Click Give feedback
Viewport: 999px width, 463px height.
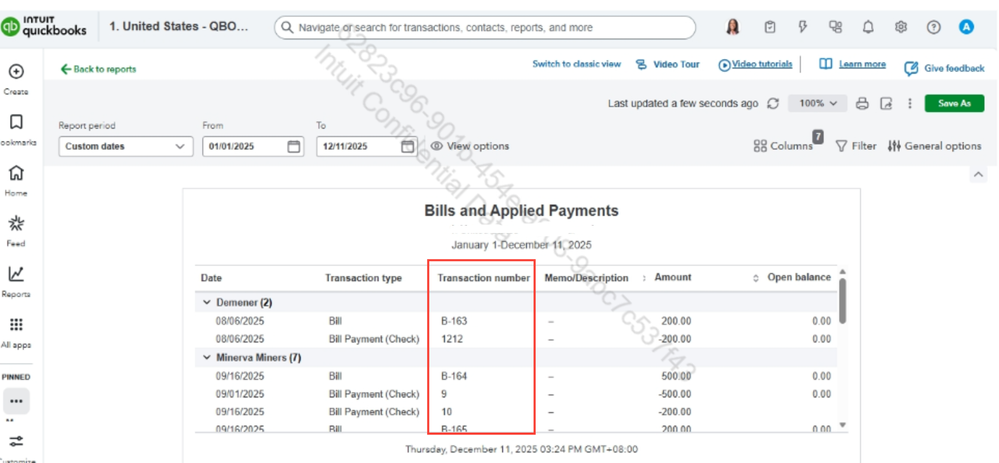(944, 68)
